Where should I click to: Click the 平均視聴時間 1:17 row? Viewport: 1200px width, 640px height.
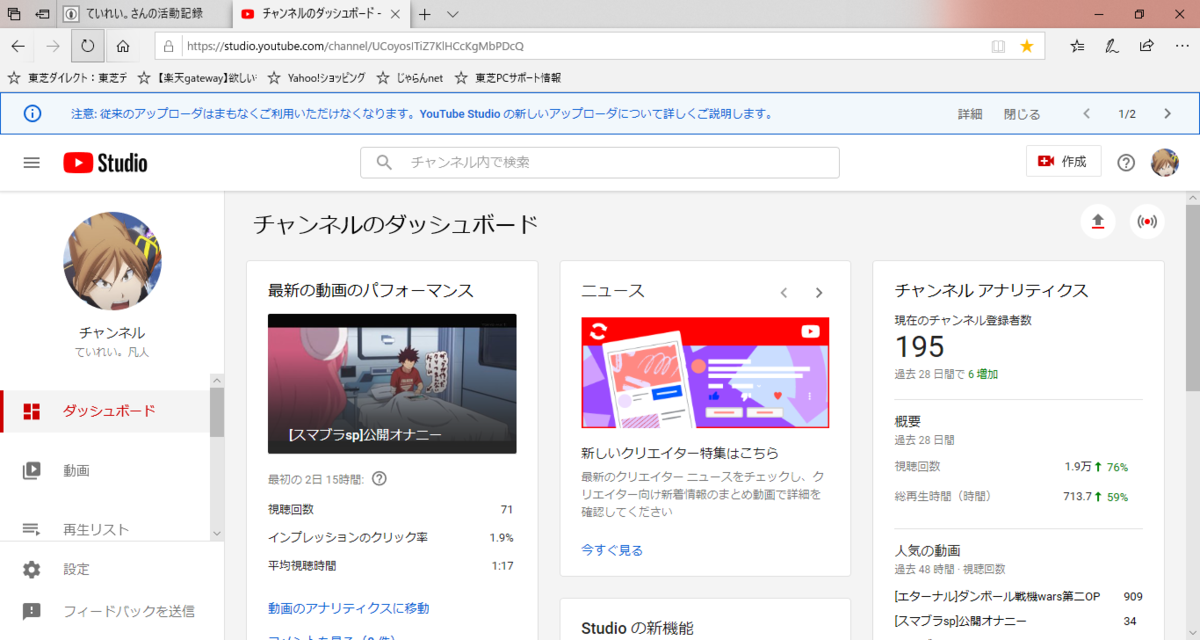tap(392, 566)
